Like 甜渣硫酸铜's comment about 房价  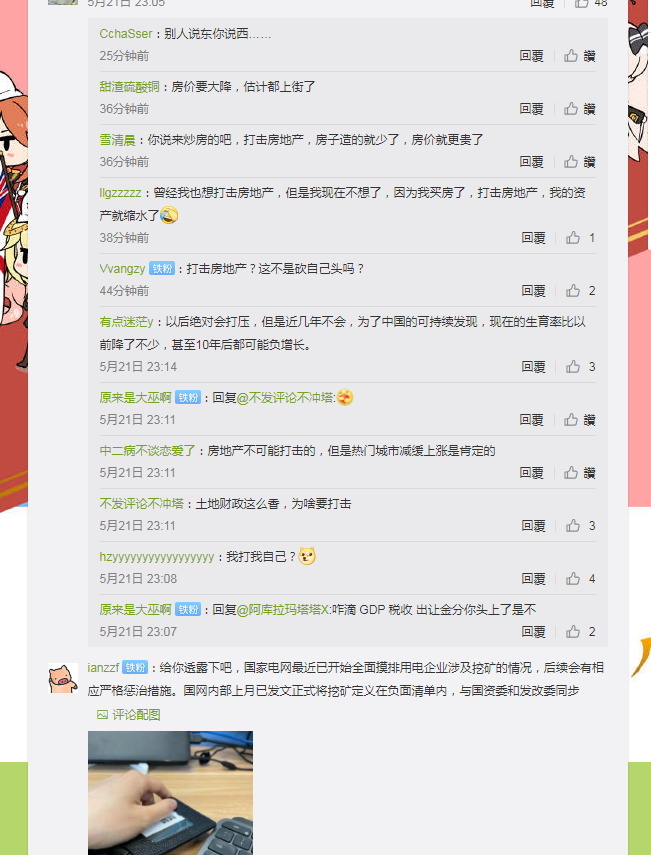(x=571, y=109)
